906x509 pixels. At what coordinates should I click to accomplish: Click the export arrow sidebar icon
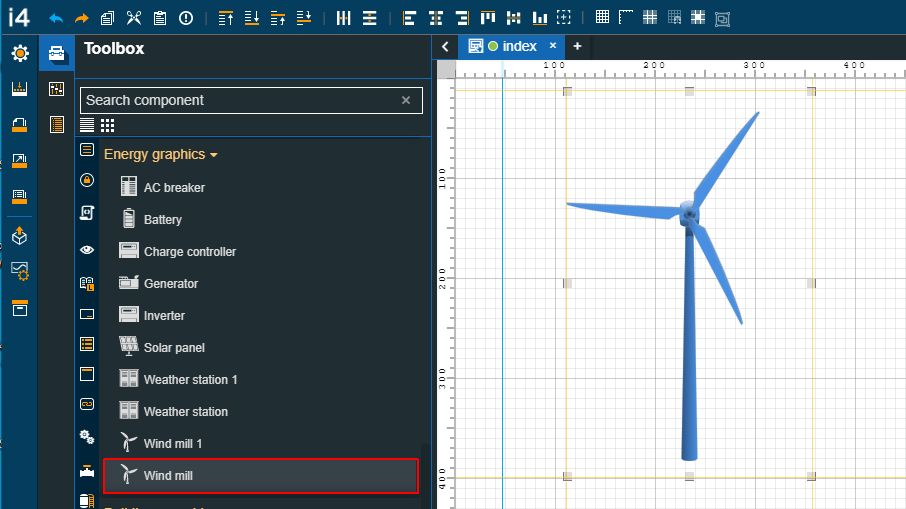[20, 160]
